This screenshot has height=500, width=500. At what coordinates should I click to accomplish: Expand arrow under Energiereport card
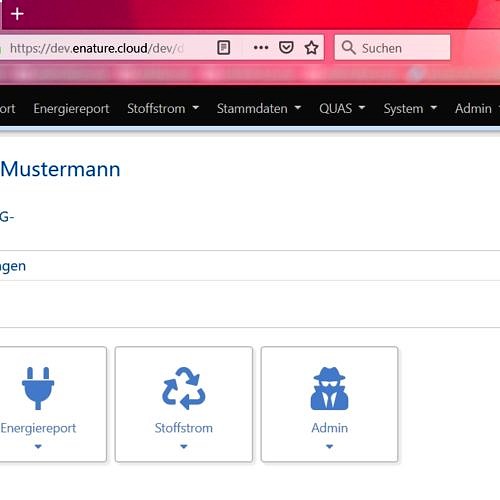38,446
